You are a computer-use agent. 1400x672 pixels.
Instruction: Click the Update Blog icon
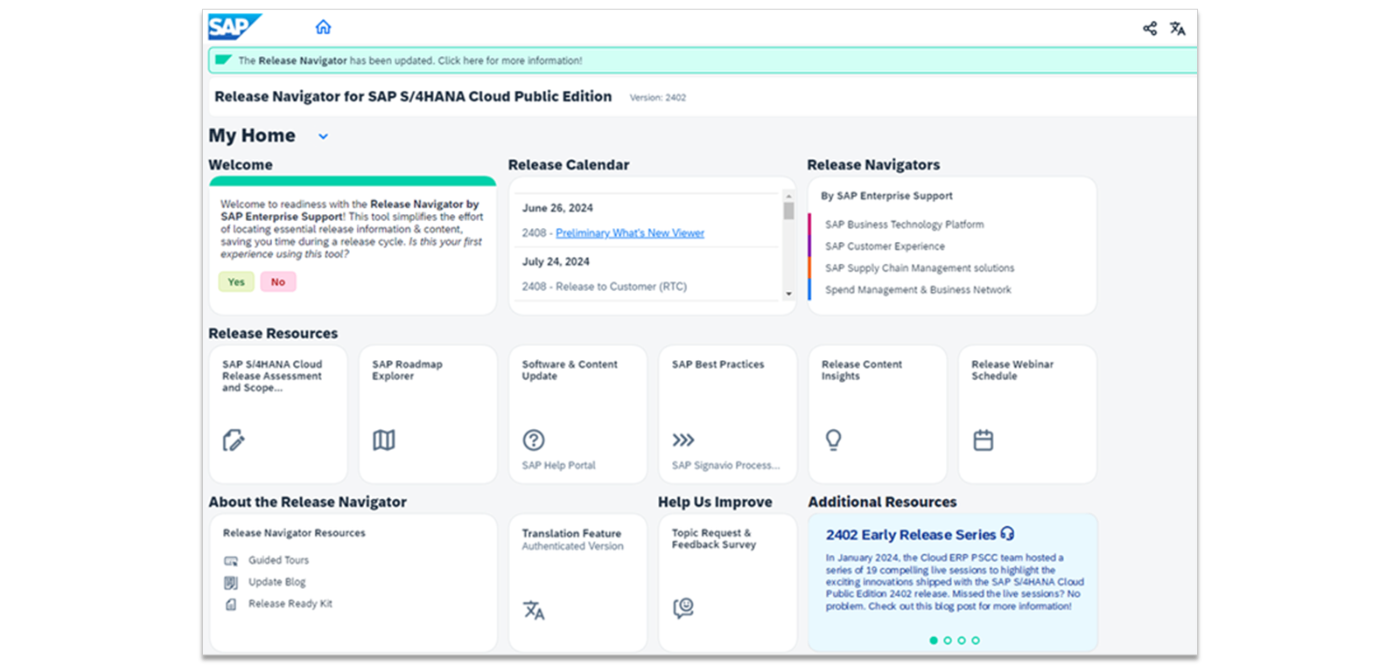pos(231,582)
